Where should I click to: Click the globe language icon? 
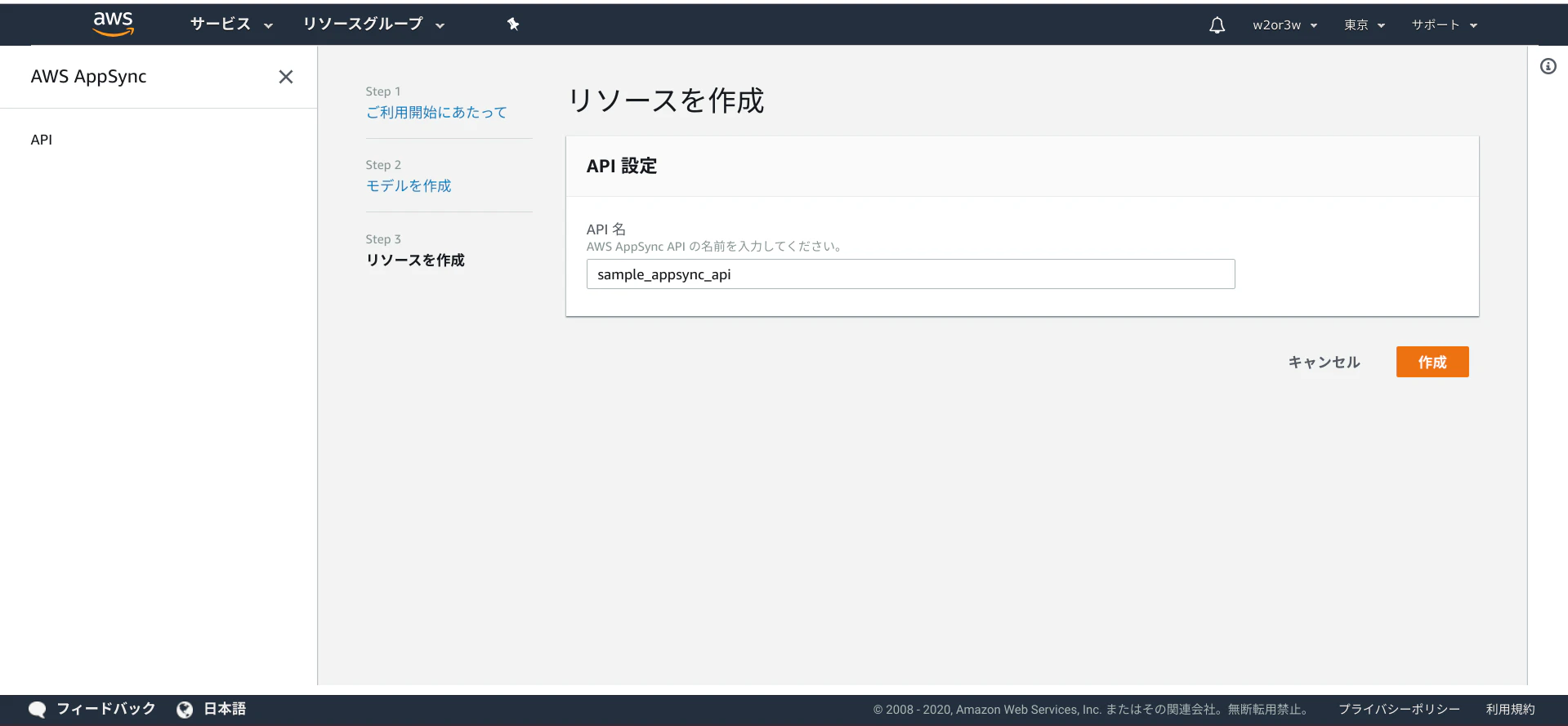pyautogui.click(x=185, y=710)
